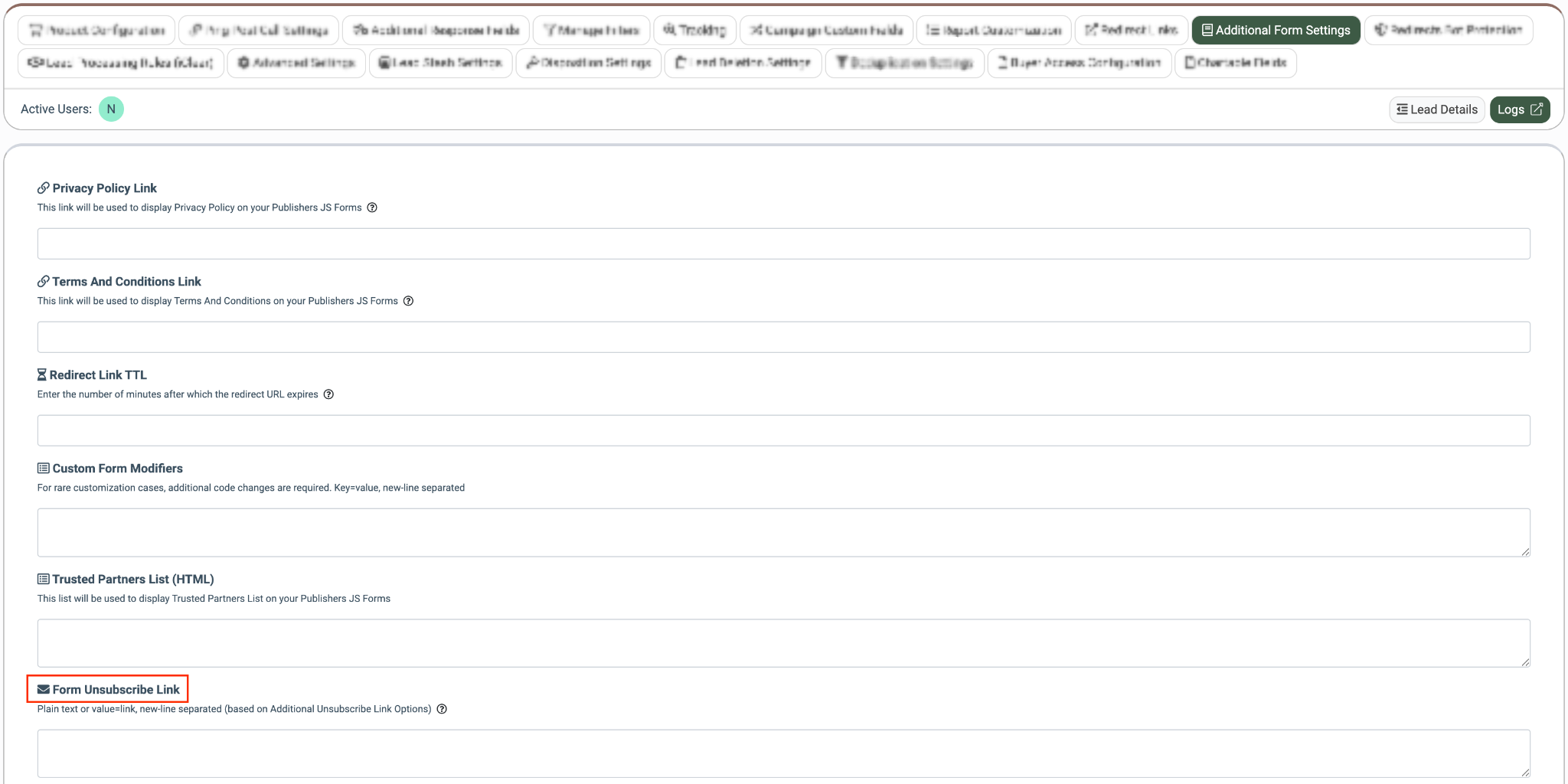Screen dimensions: 1568x784
Task: Open the Disposition Settings tab
Action: (x=588, y=62)
